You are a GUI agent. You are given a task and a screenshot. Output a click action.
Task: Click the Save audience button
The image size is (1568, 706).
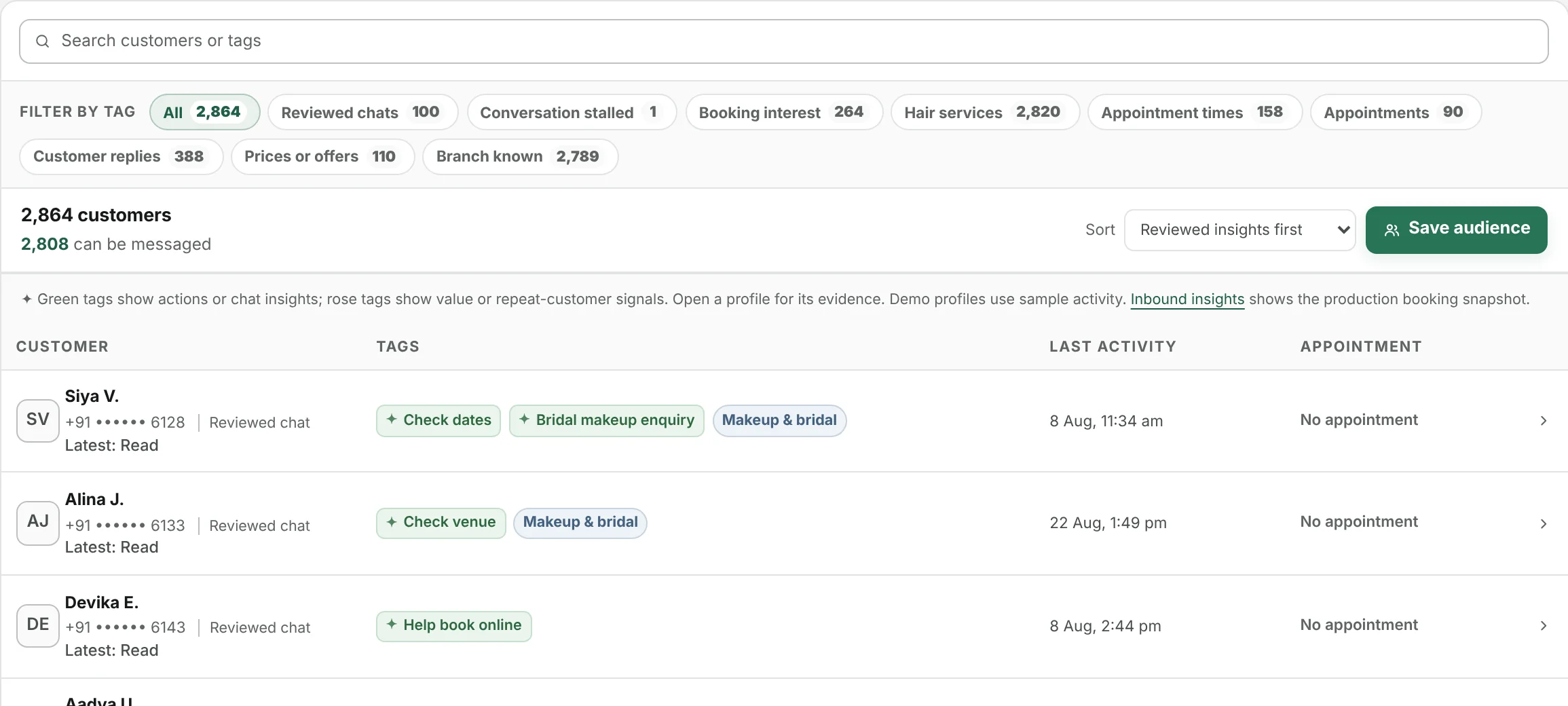tap(1456, 229)
